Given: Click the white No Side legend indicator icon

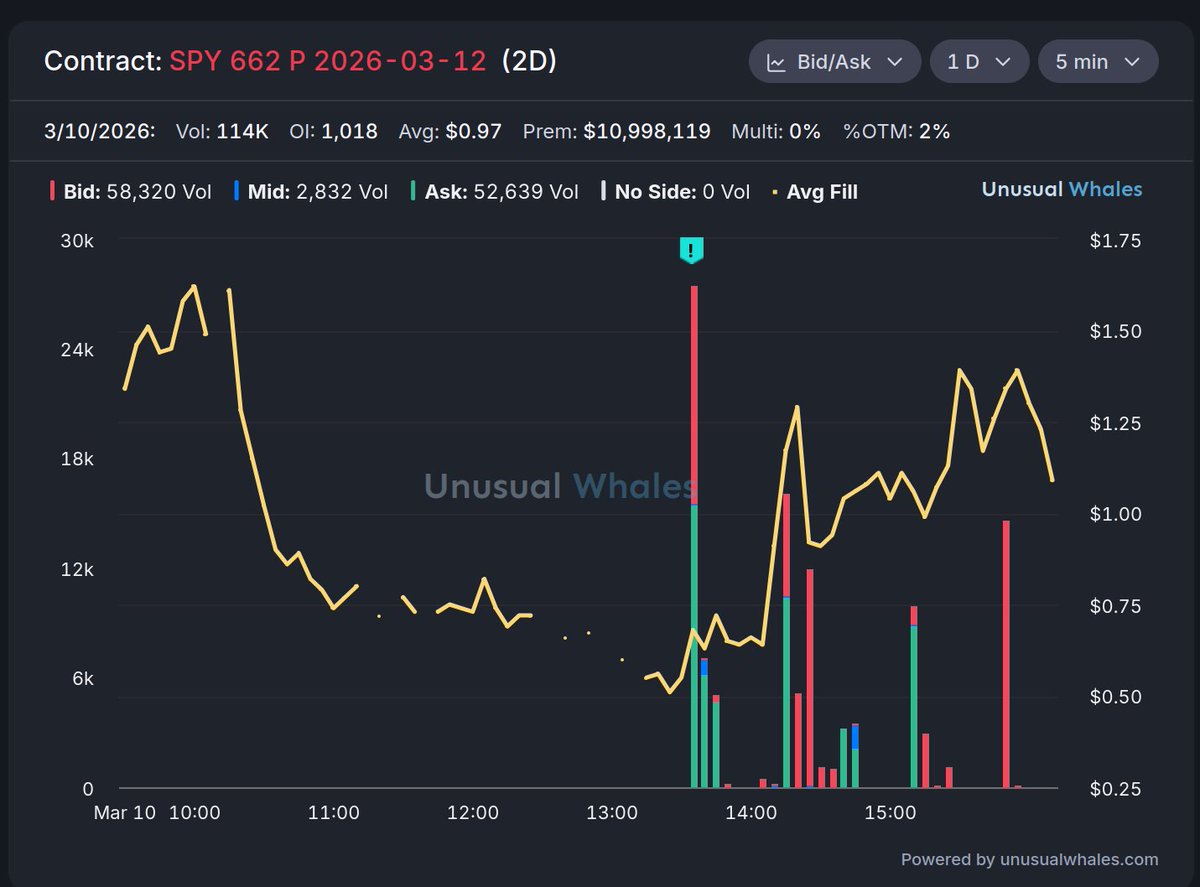Looking at the screenshot, I should (x=601, y=191).
